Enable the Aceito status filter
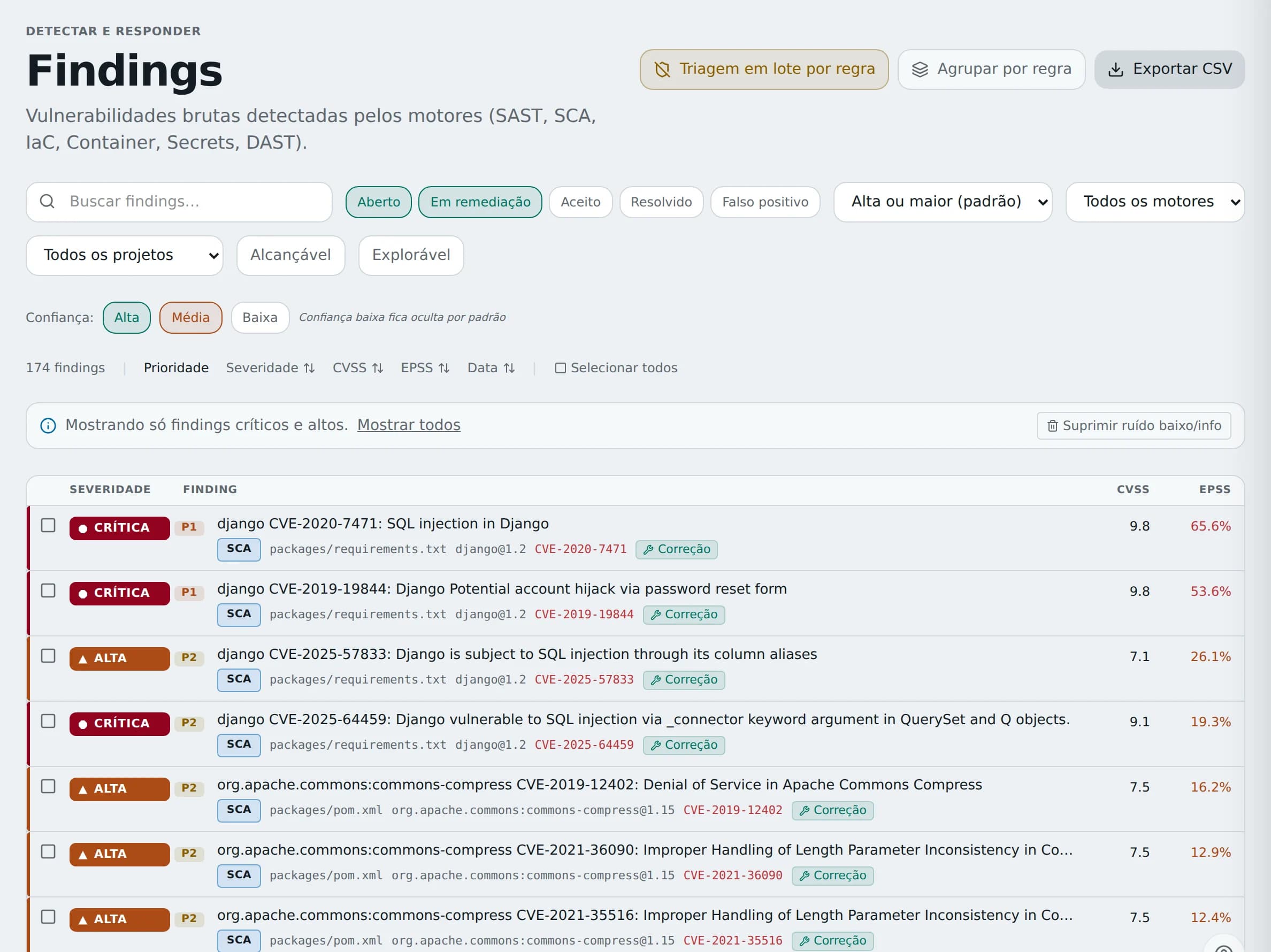This screenshot has height=952, width=1271. (580, 202)
